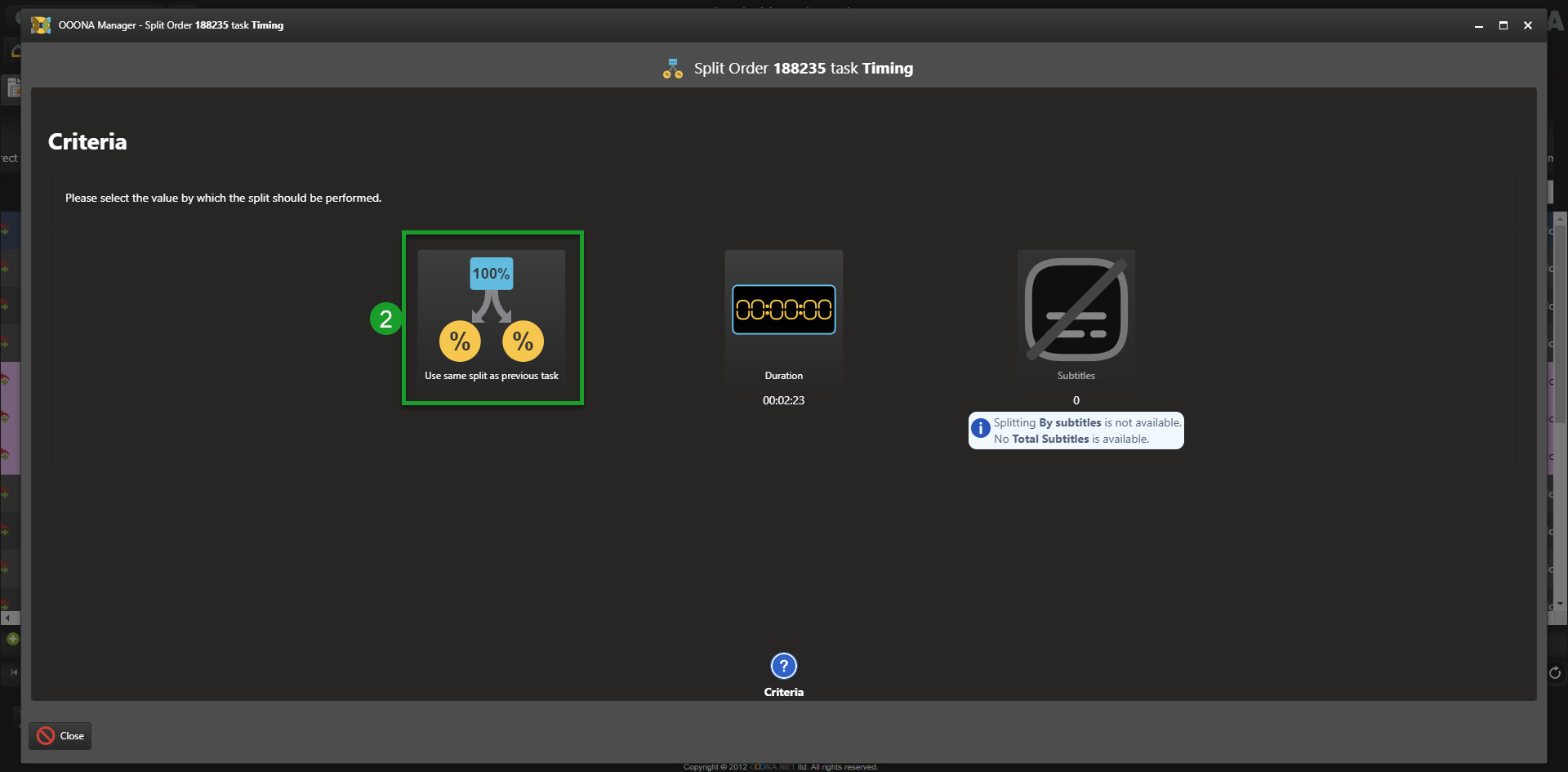Minimize the Split Order window
This screenshot has width=1568, height=772.
(x=1478, y=25)
